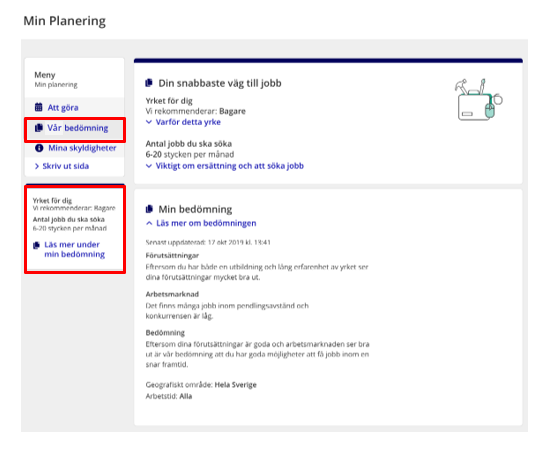Click the calendar icon beside Att göra
541x454 pixels.
[x=39, y=107]
